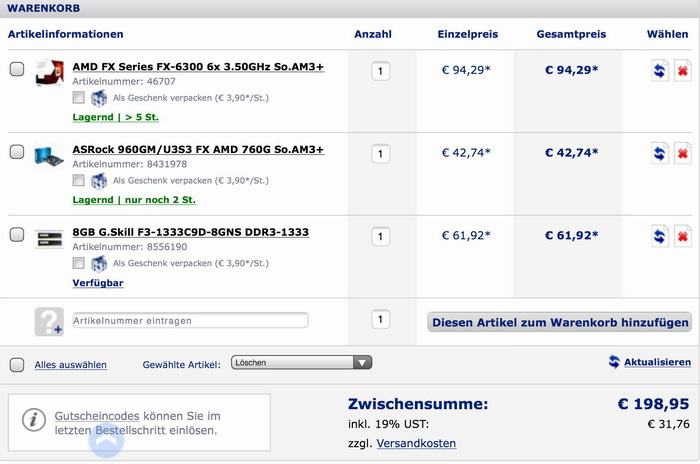Click Diesen Artikel zum Warenkorb hinzufügen

pos(559,322)
